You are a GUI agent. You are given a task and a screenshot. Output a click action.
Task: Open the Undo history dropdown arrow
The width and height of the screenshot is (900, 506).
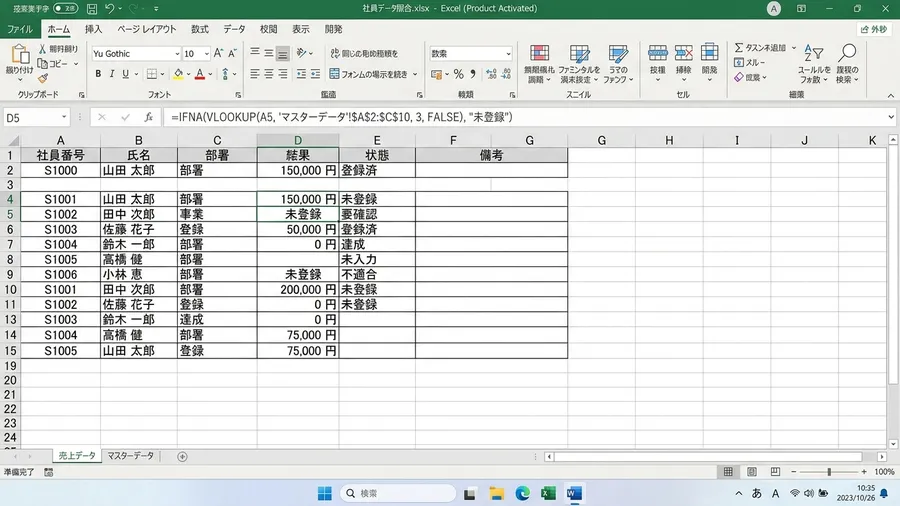coord(120,9)
